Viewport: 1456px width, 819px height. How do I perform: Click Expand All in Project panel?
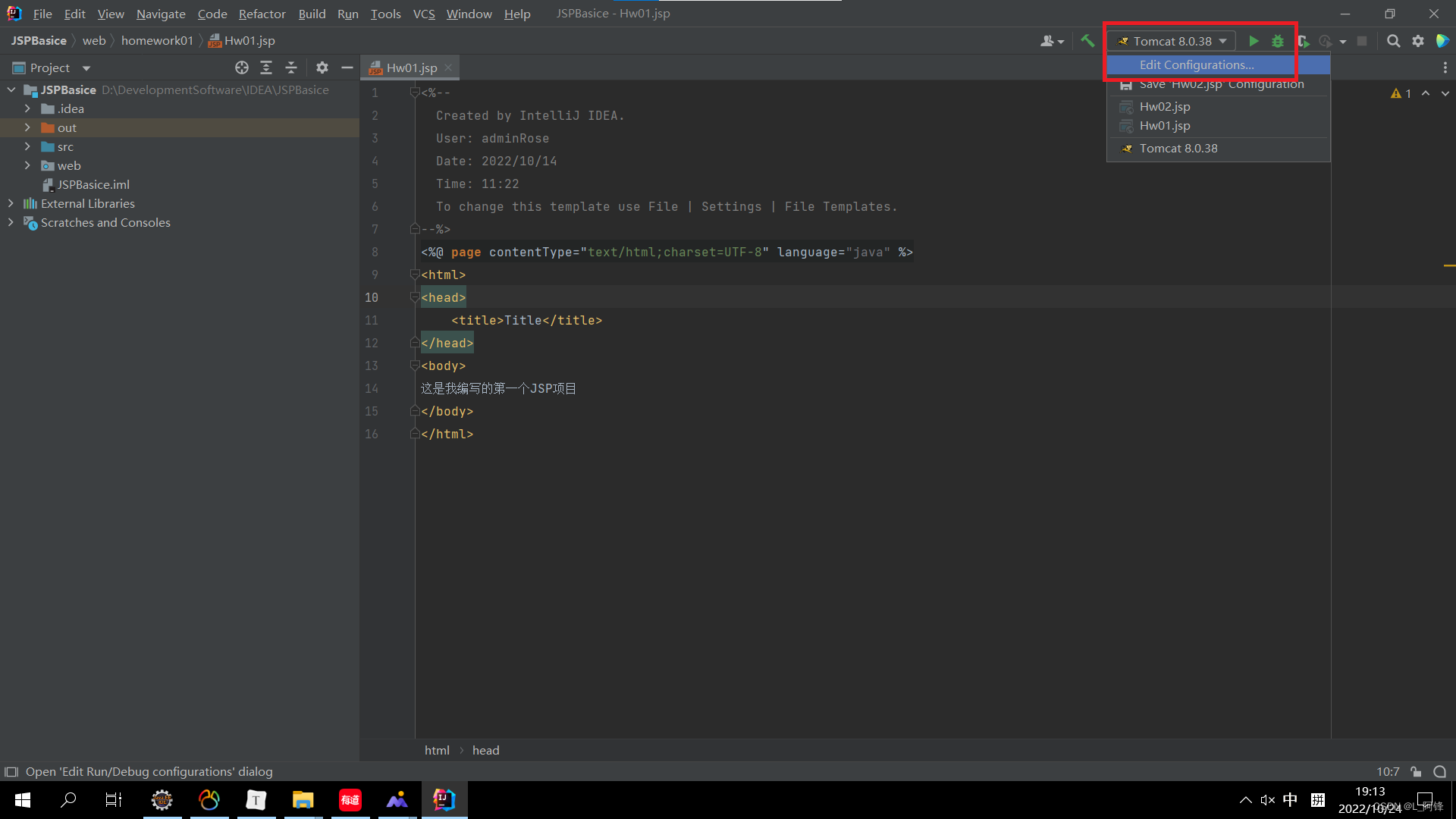pos(266,67)
